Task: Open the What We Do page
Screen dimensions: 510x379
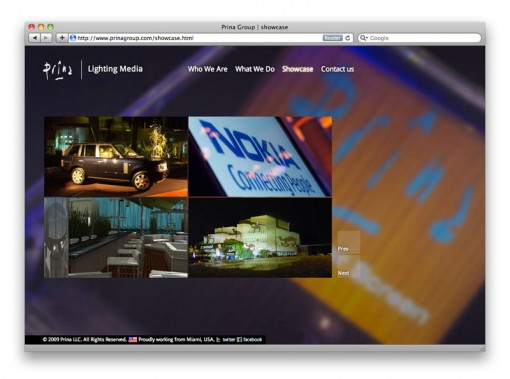Action: pyautogui.click(x=255, y=69)
